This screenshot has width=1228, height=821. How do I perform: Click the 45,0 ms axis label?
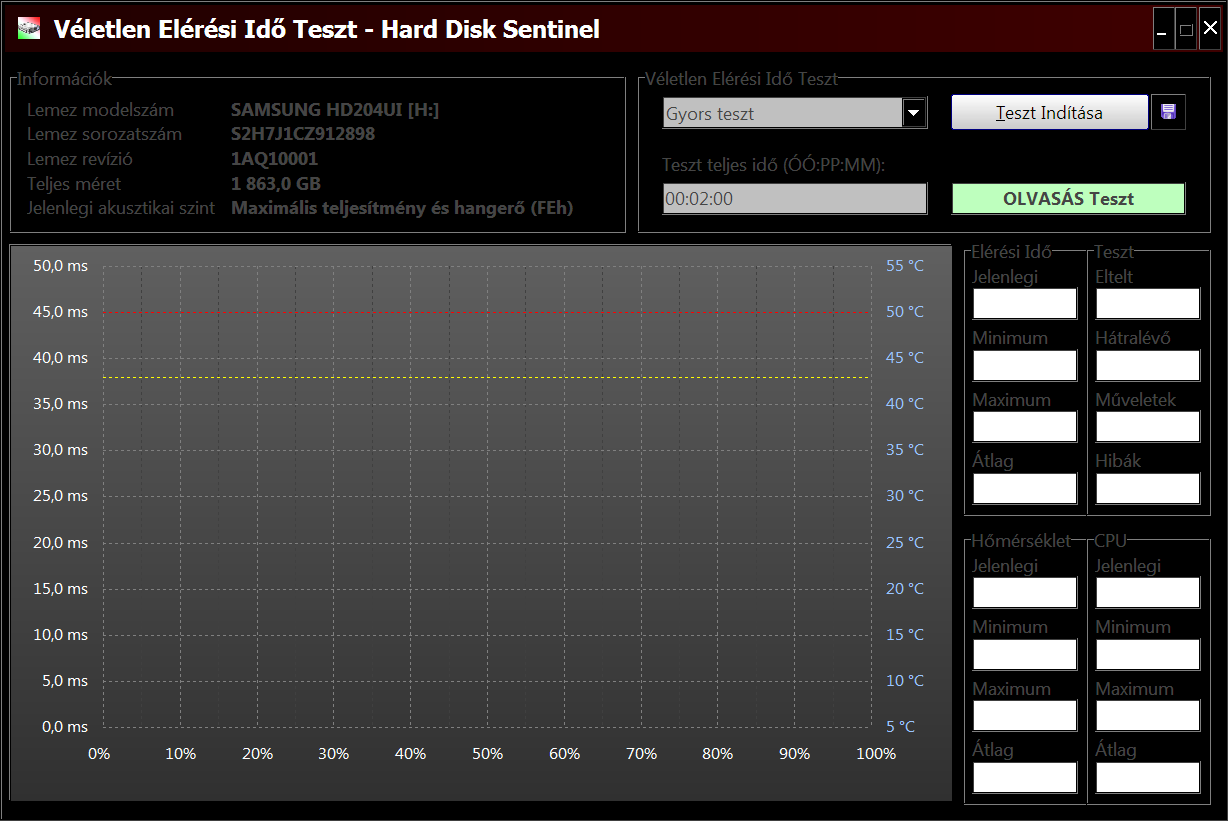pyautogui.click(x=61, y=312)
